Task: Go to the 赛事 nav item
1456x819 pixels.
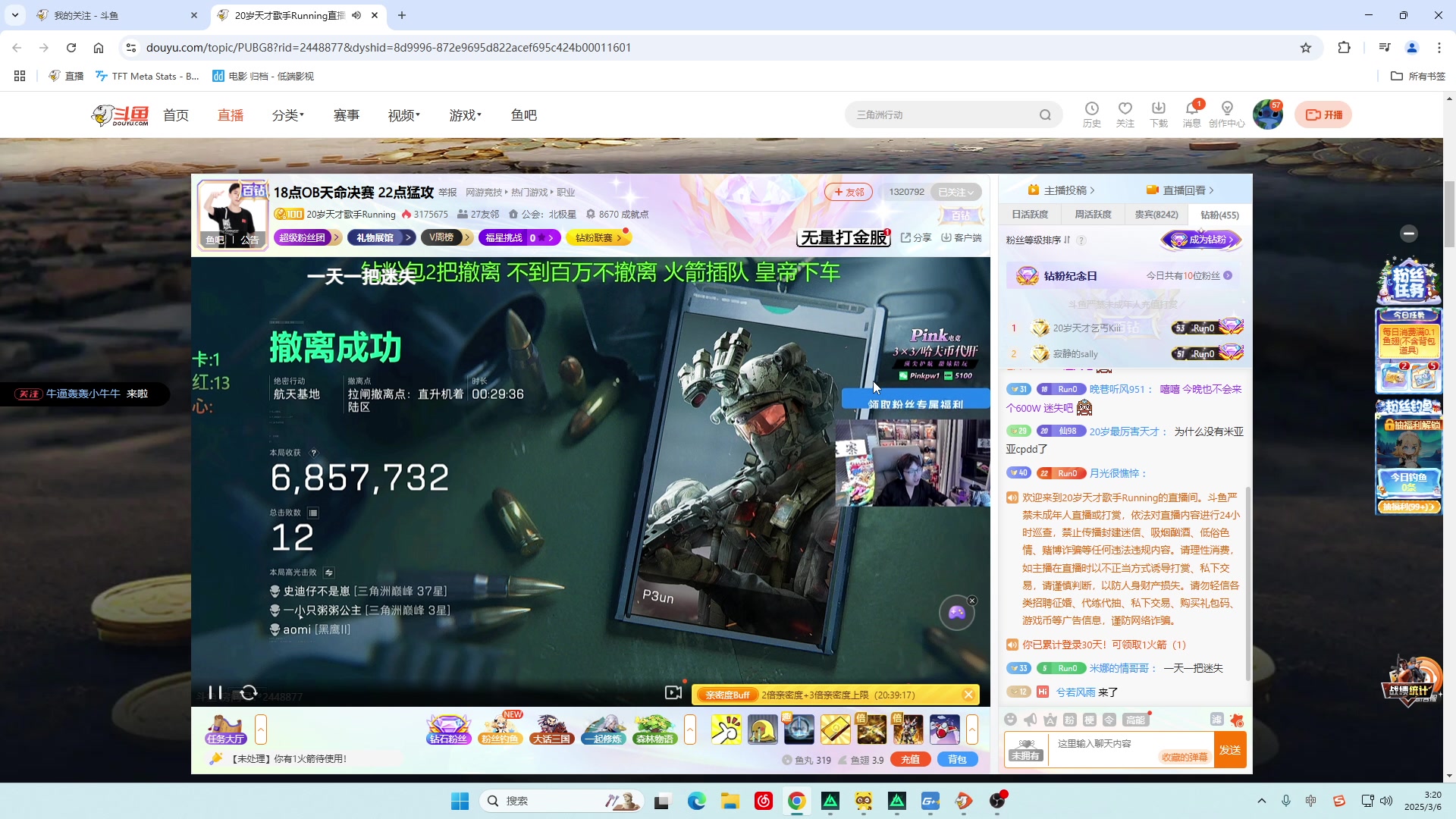Action: click(347, 115)
